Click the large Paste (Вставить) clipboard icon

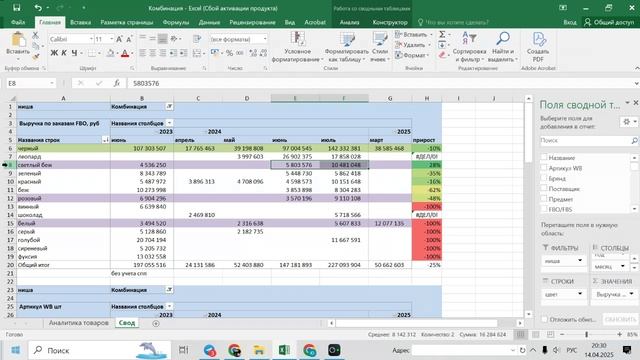(x=18, y=40)
